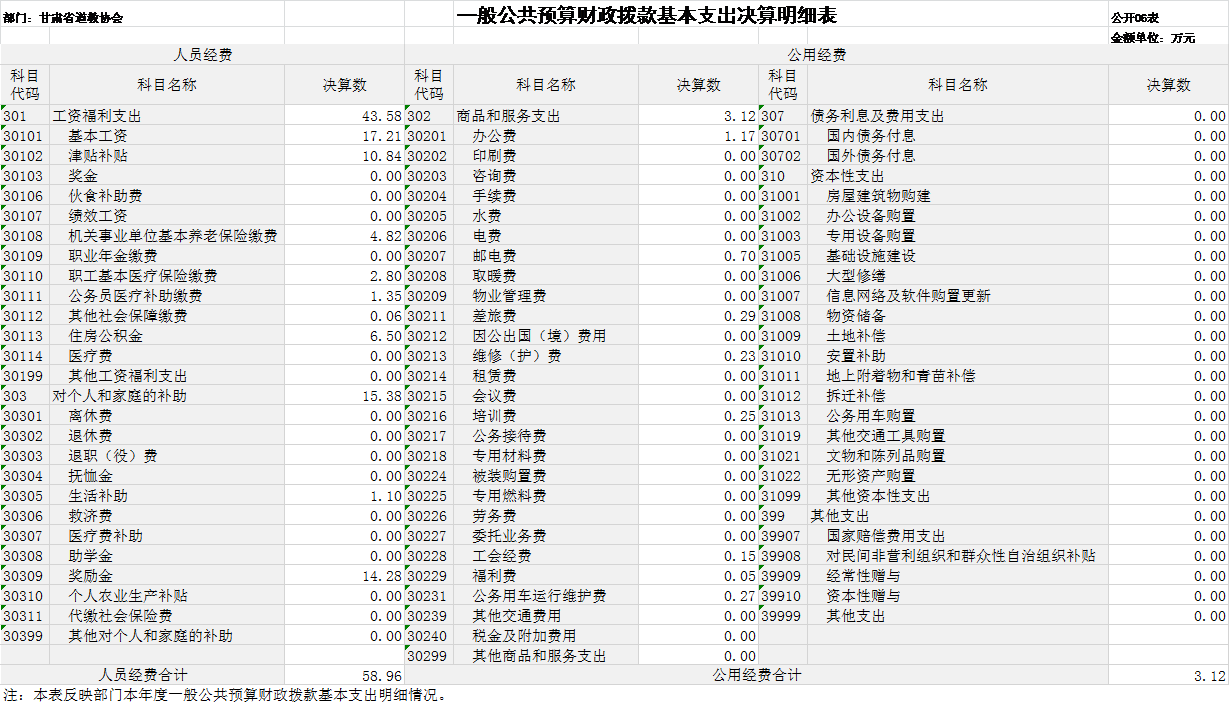Viewport: 1230px width, 706px height.
Task: Click the 培训费 cell
Action: 546,416
